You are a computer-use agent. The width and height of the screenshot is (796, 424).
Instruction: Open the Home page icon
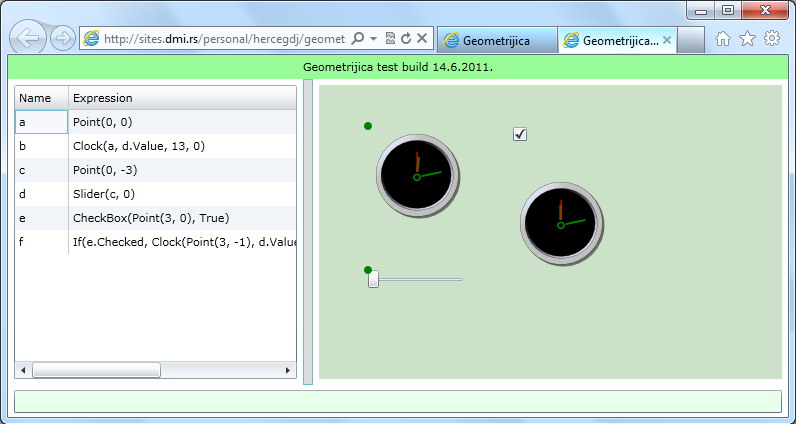pos(723,39)
